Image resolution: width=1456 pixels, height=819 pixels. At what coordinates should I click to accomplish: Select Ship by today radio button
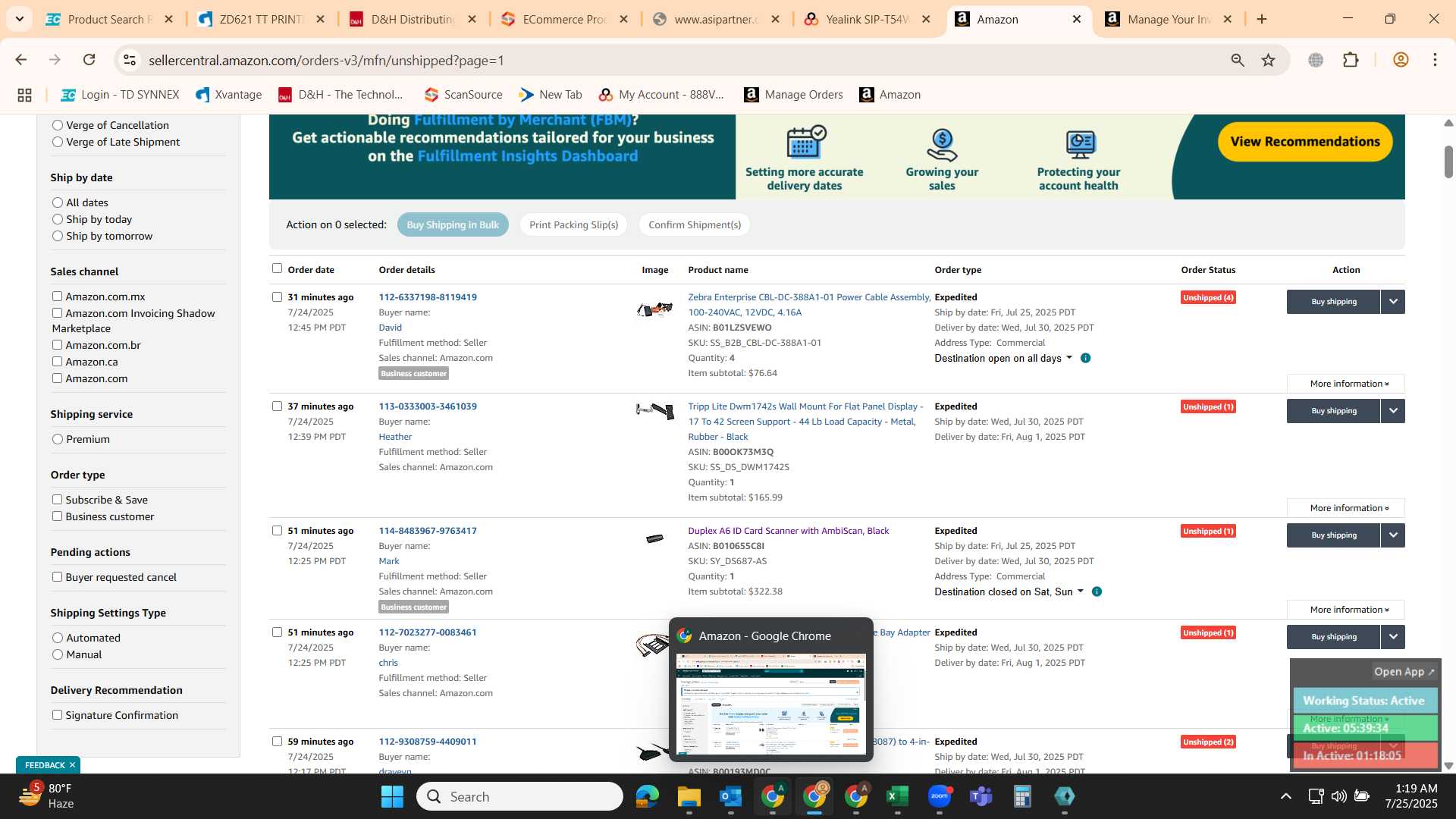coord(57,219)
